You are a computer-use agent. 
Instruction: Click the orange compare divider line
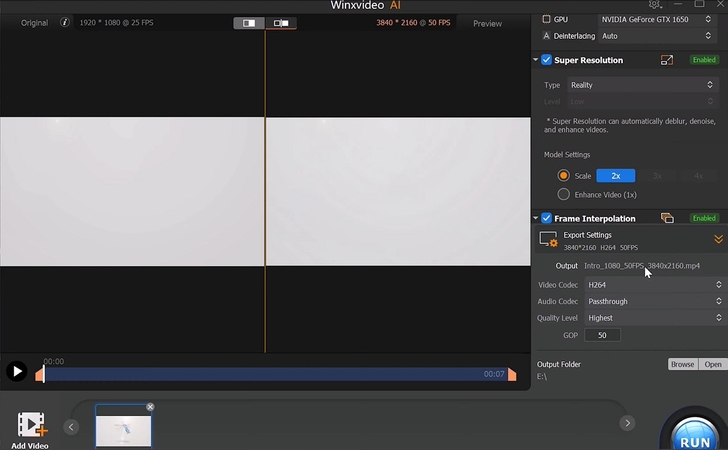tap(265, 190)
